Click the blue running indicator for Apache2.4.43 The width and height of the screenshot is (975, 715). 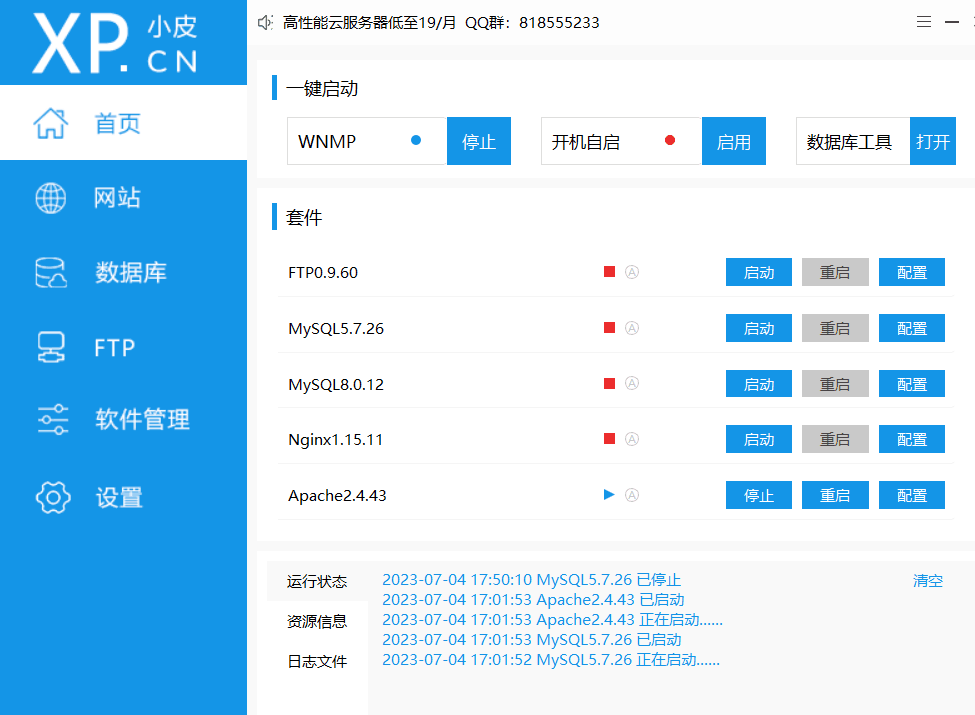(609, 495)
